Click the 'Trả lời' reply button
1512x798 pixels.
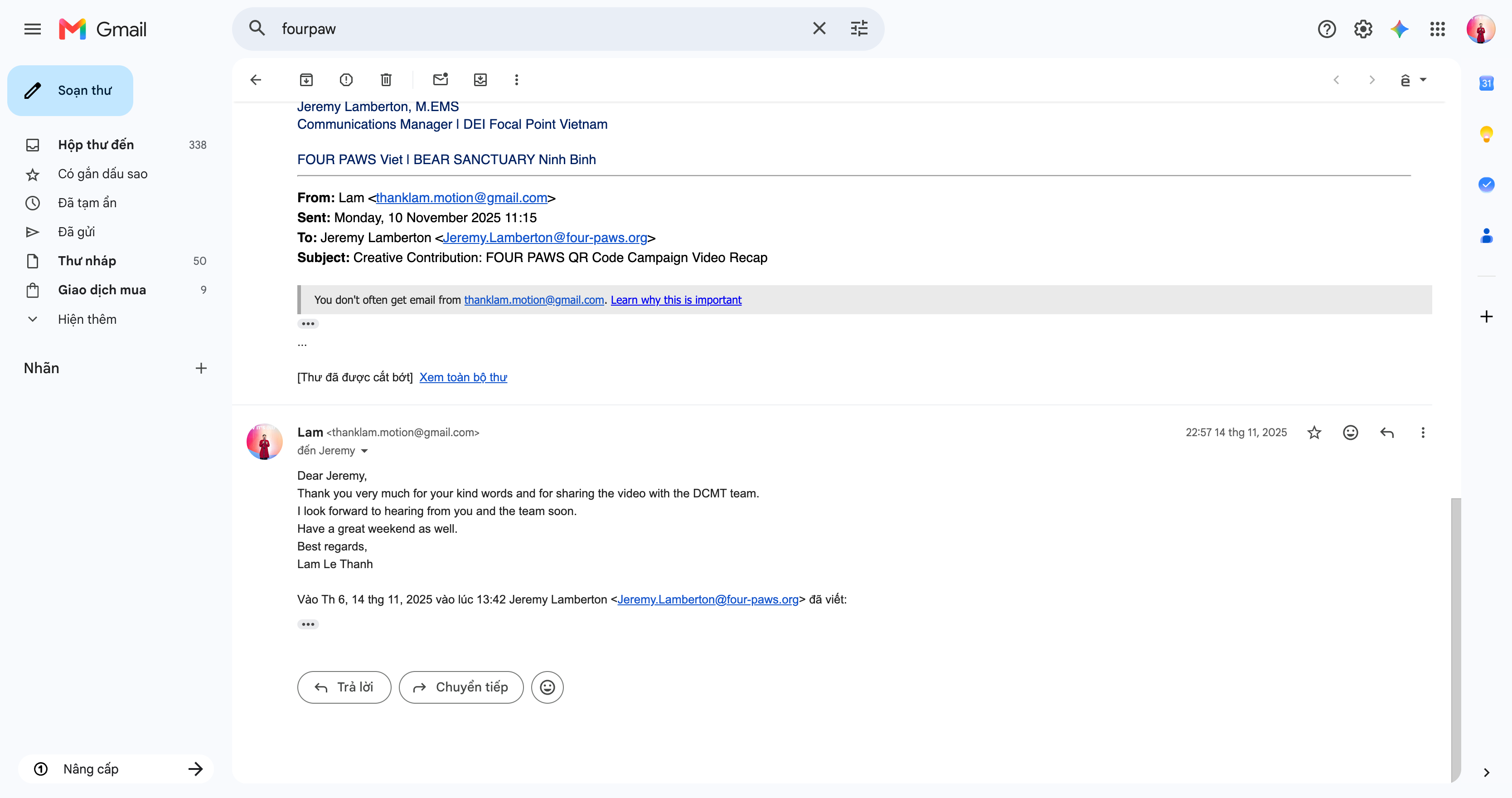[344, 687]
